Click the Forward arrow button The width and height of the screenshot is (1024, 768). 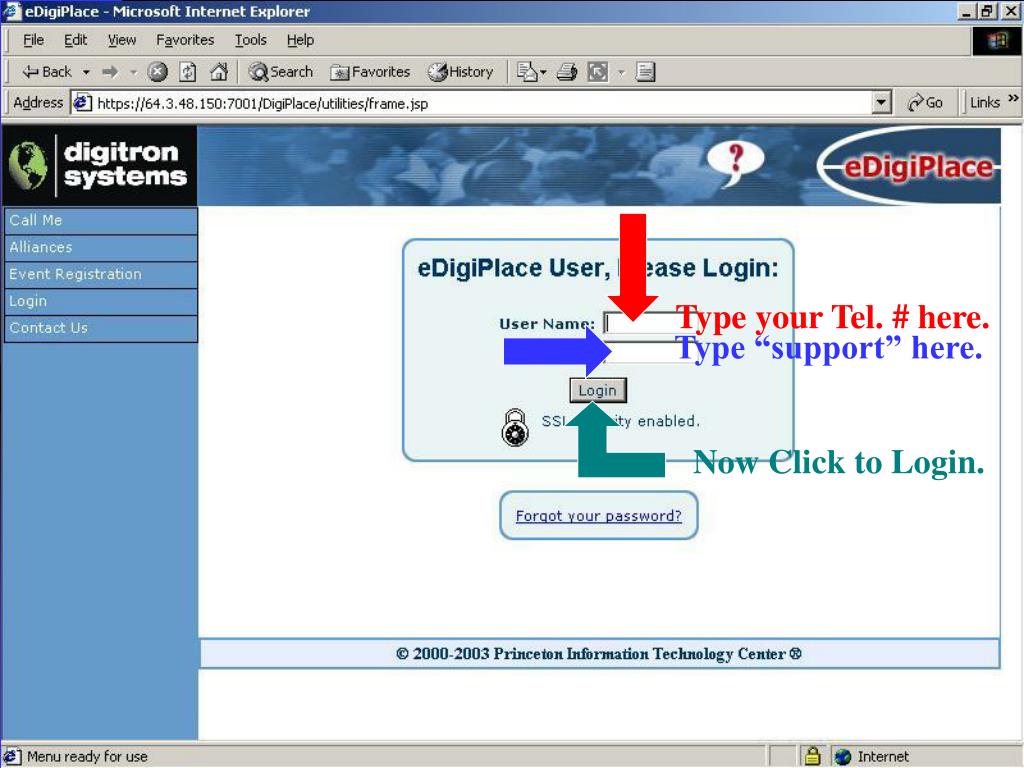[x=110, y=72]
